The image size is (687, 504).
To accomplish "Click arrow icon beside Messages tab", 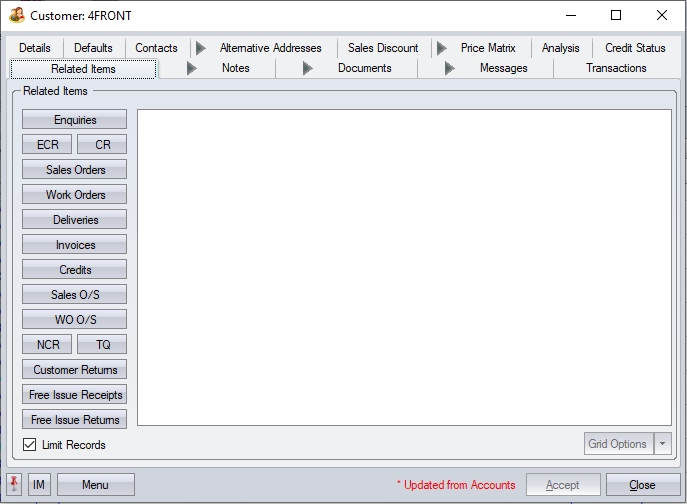I will (x=450, y=68).
